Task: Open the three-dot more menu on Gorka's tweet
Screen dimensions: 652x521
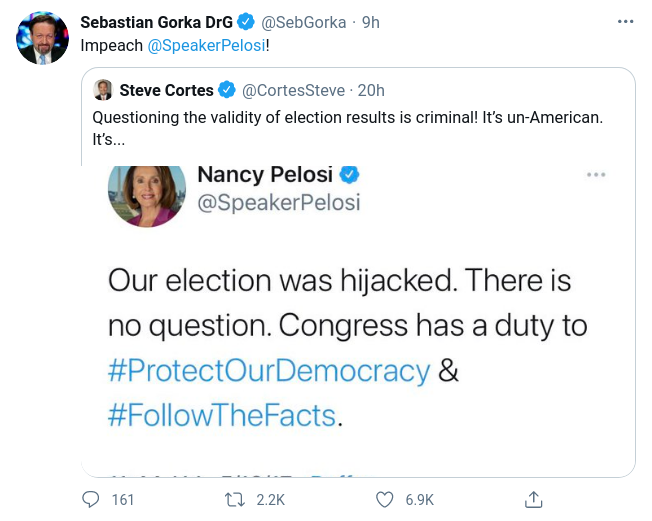Action: [x=625, y=22]
